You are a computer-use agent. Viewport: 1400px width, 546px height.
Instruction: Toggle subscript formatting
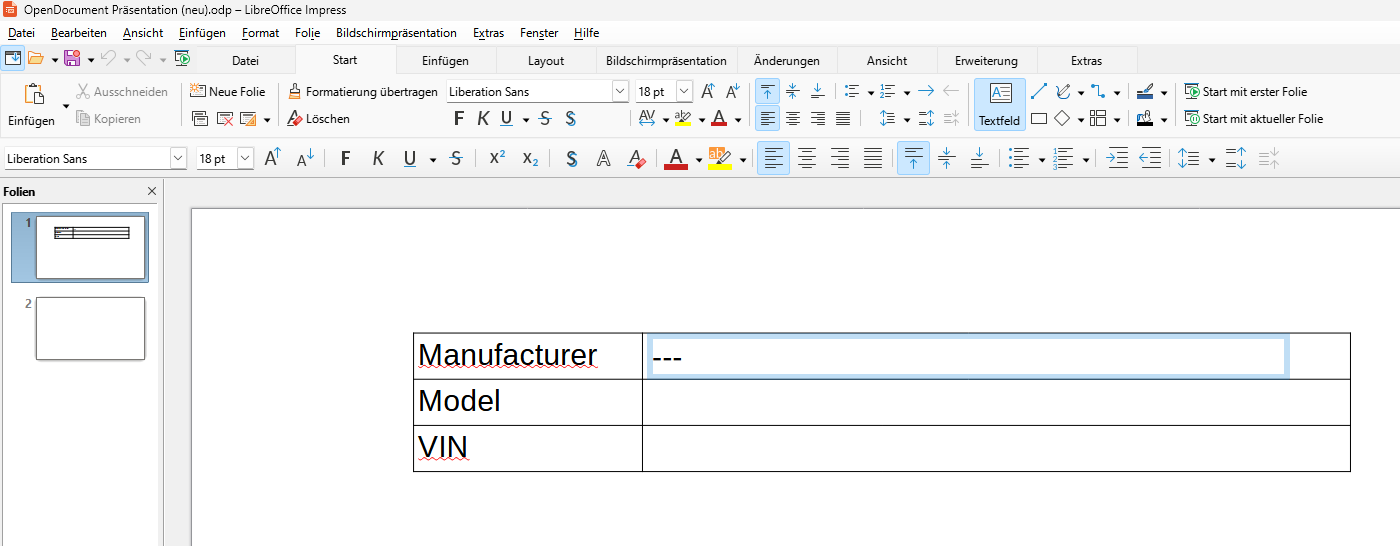pos(530,158)
